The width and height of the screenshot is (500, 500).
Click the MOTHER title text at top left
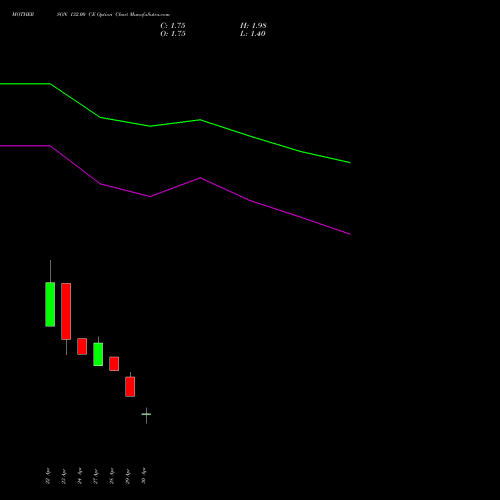(x=23, y=15)
